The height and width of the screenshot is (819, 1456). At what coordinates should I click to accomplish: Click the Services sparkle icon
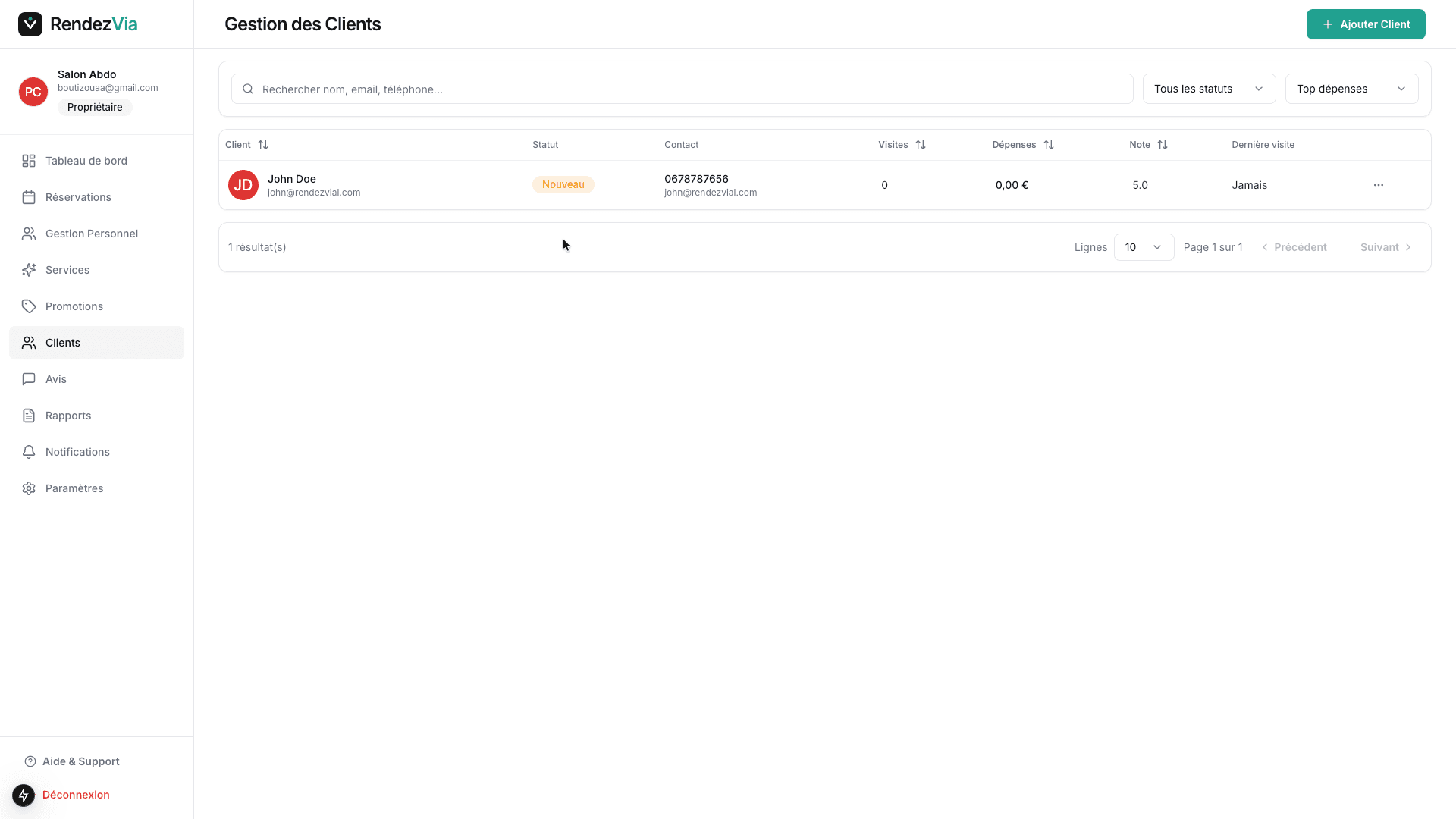(x=29, y=270)
